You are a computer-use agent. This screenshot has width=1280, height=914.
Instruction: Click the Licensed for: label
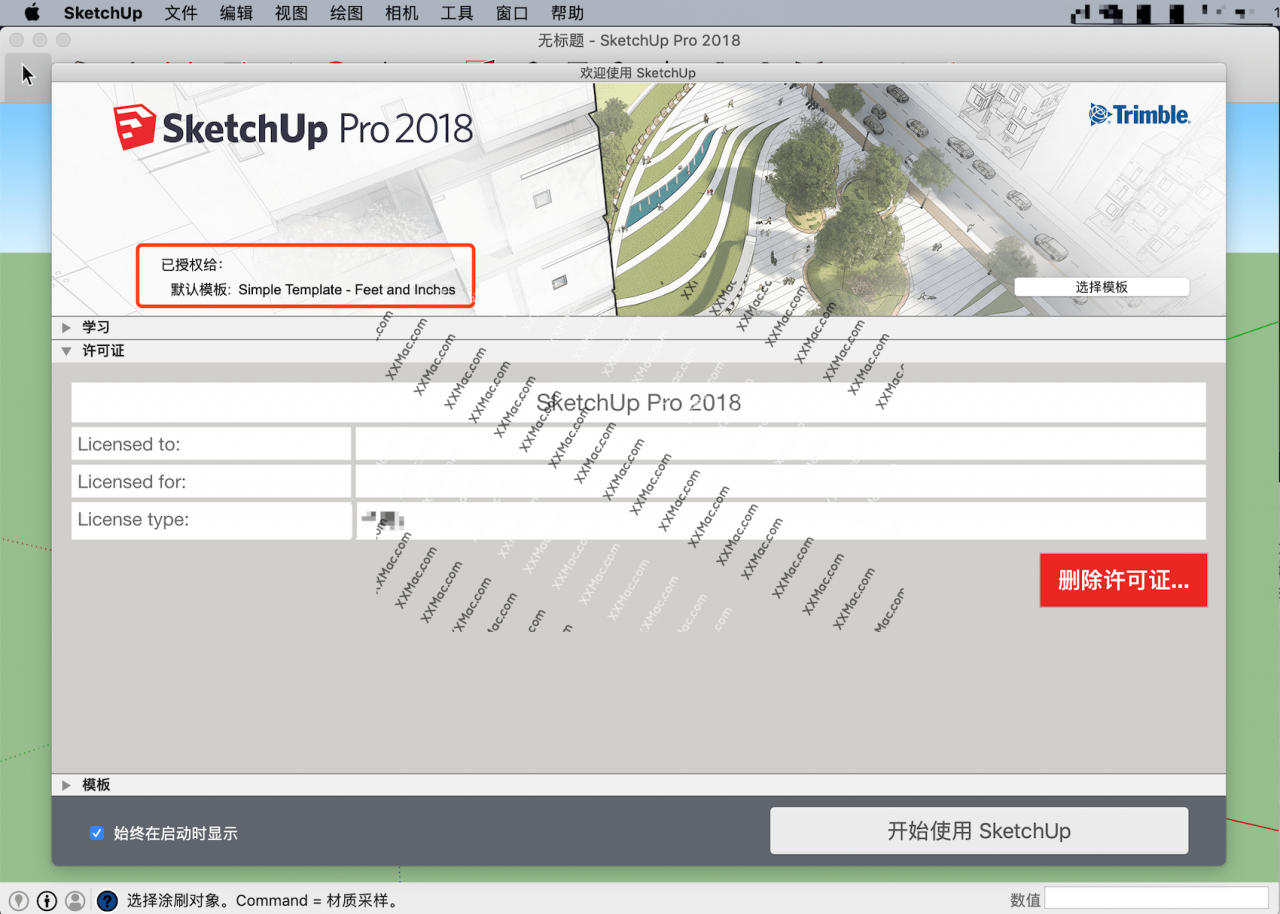132,482
